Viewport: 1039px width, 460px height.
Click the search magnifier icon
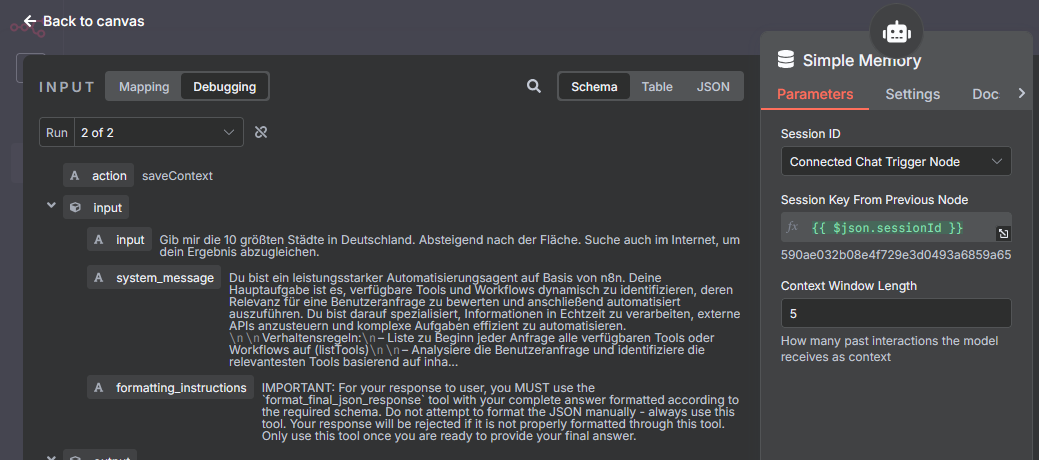click(x=534, y=87)
